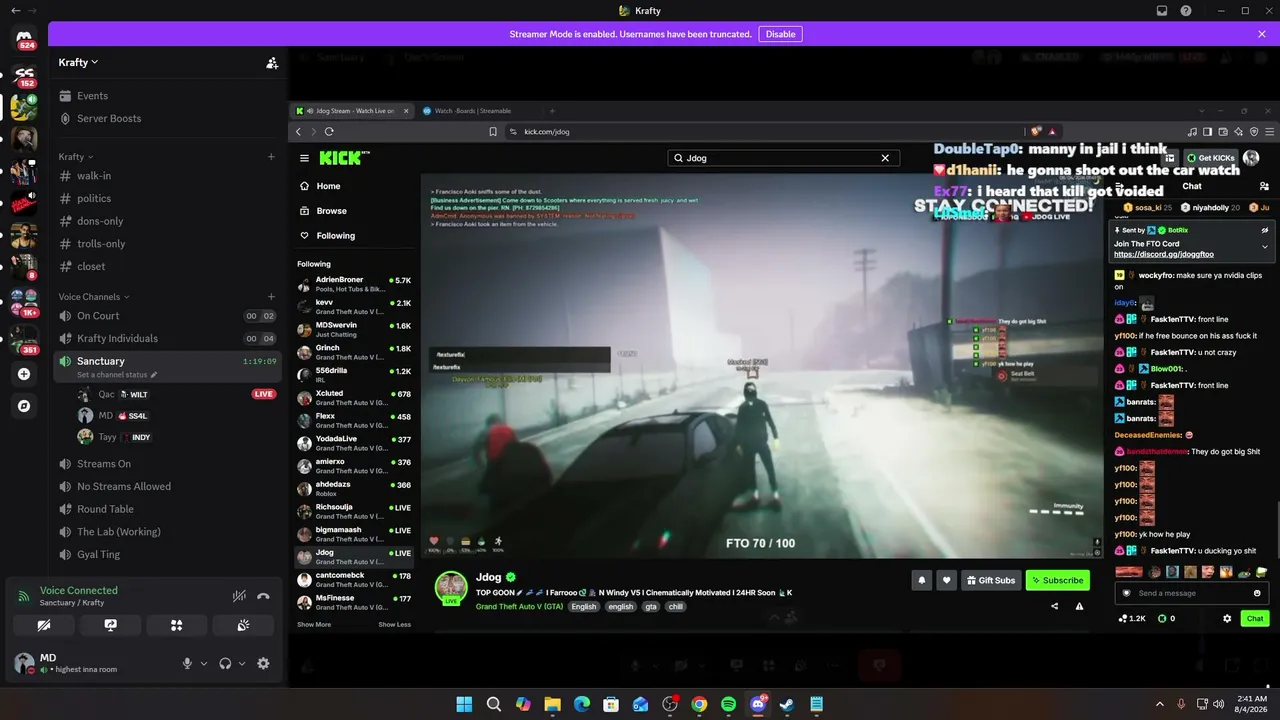This screenshot has width=1280, height=720.
Task: Add a server with the plus icon
Action: coord(24,374)
